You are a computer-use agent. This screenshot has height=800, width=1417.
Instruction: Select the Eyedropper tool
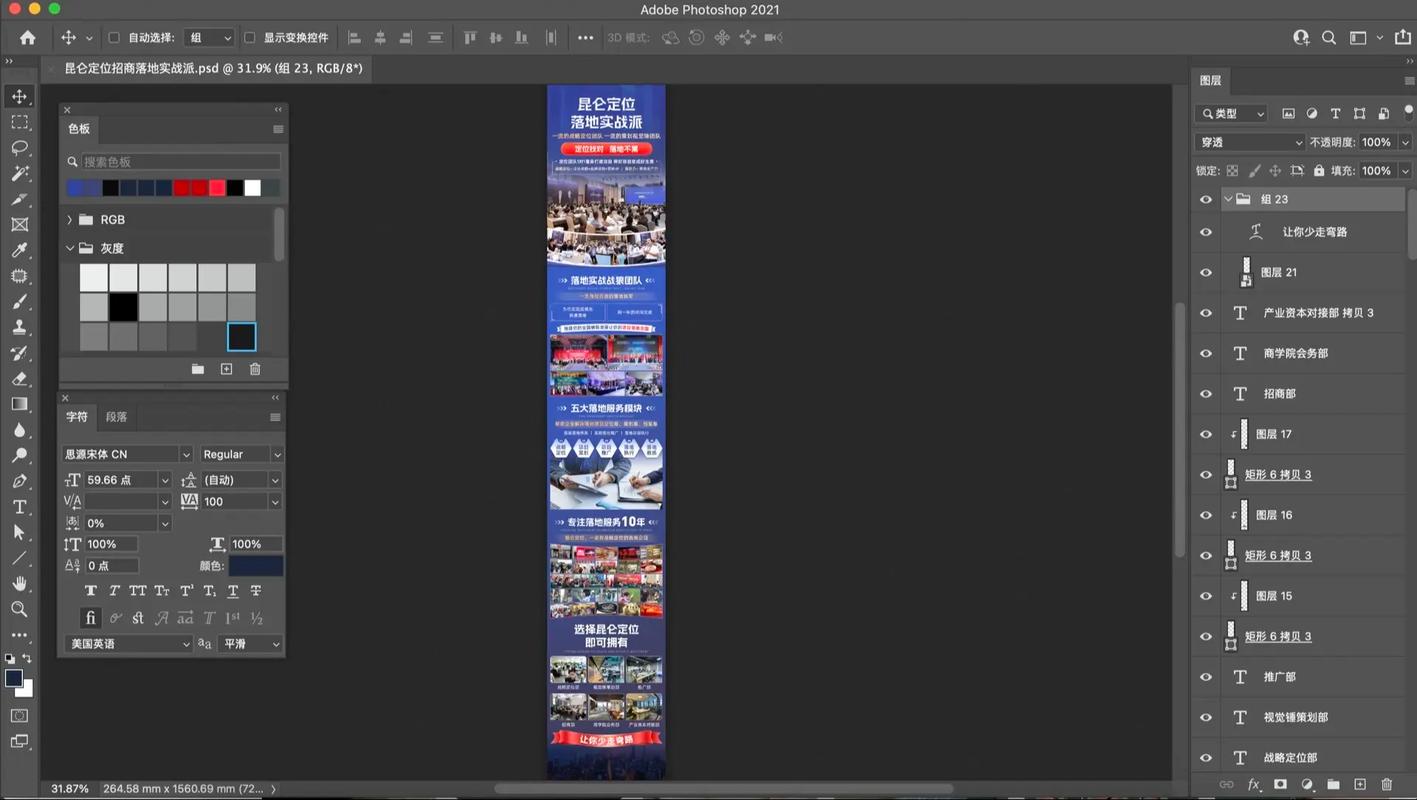pos(19,250)
